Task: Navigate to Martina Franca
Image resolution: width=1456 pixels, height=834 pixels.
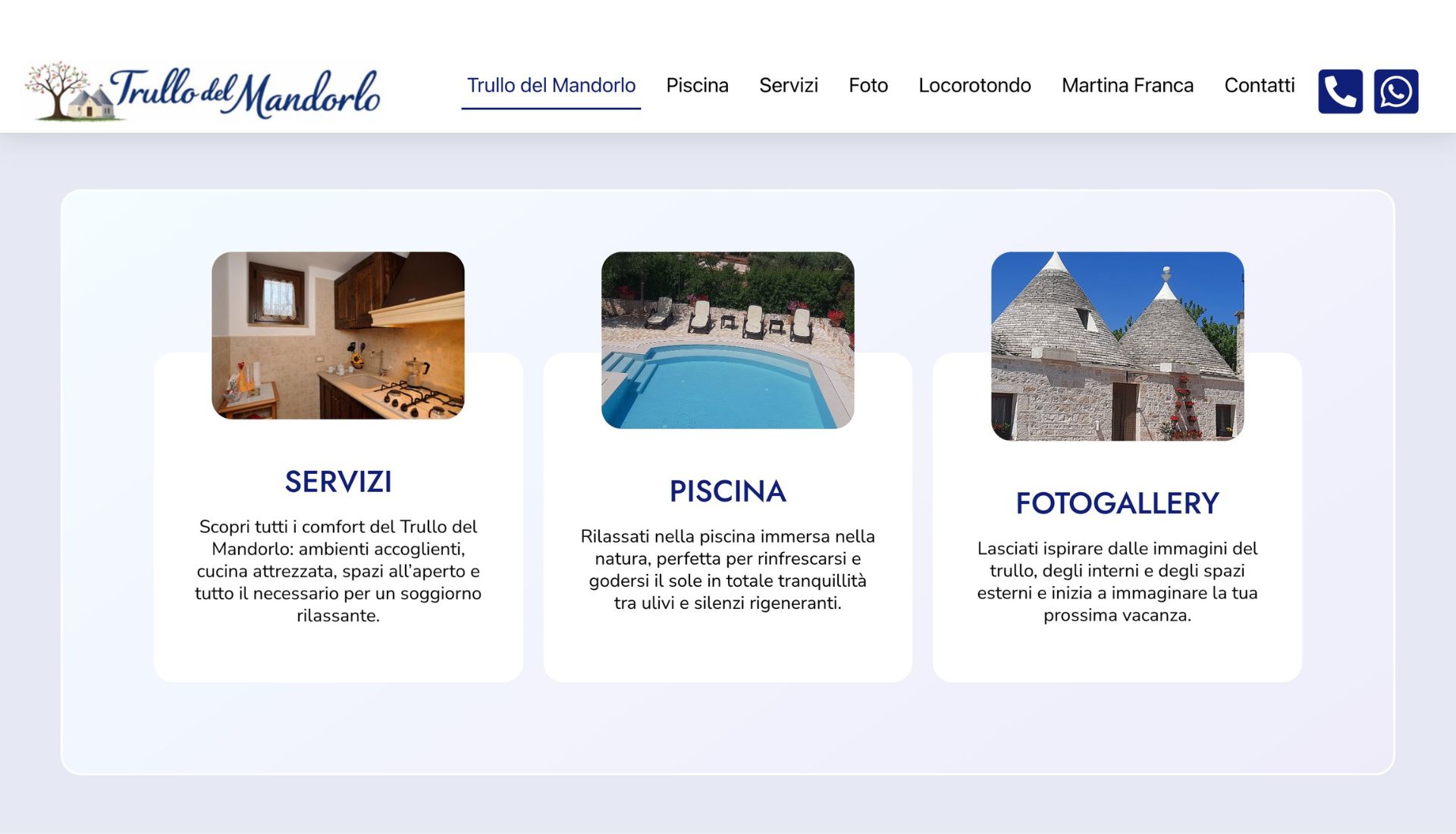Action: click(1127, 86)
